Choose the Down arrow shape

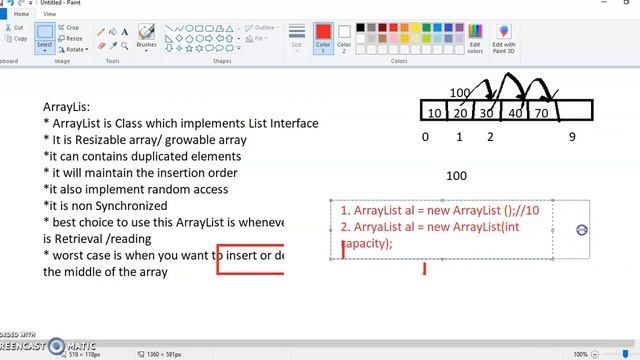[169, 49]
